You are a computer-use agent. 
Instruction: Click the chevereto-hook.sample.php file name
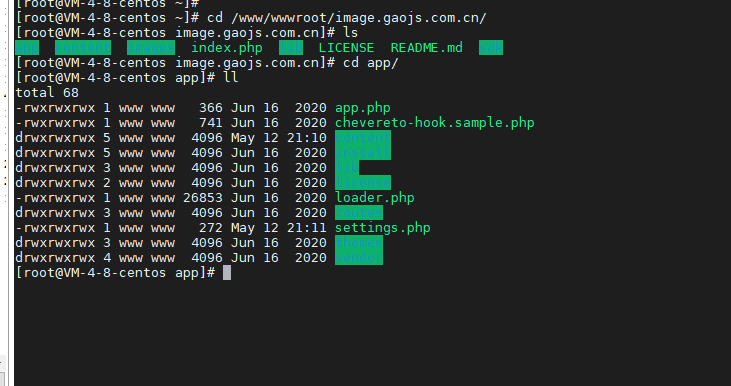tap(434, 123)
